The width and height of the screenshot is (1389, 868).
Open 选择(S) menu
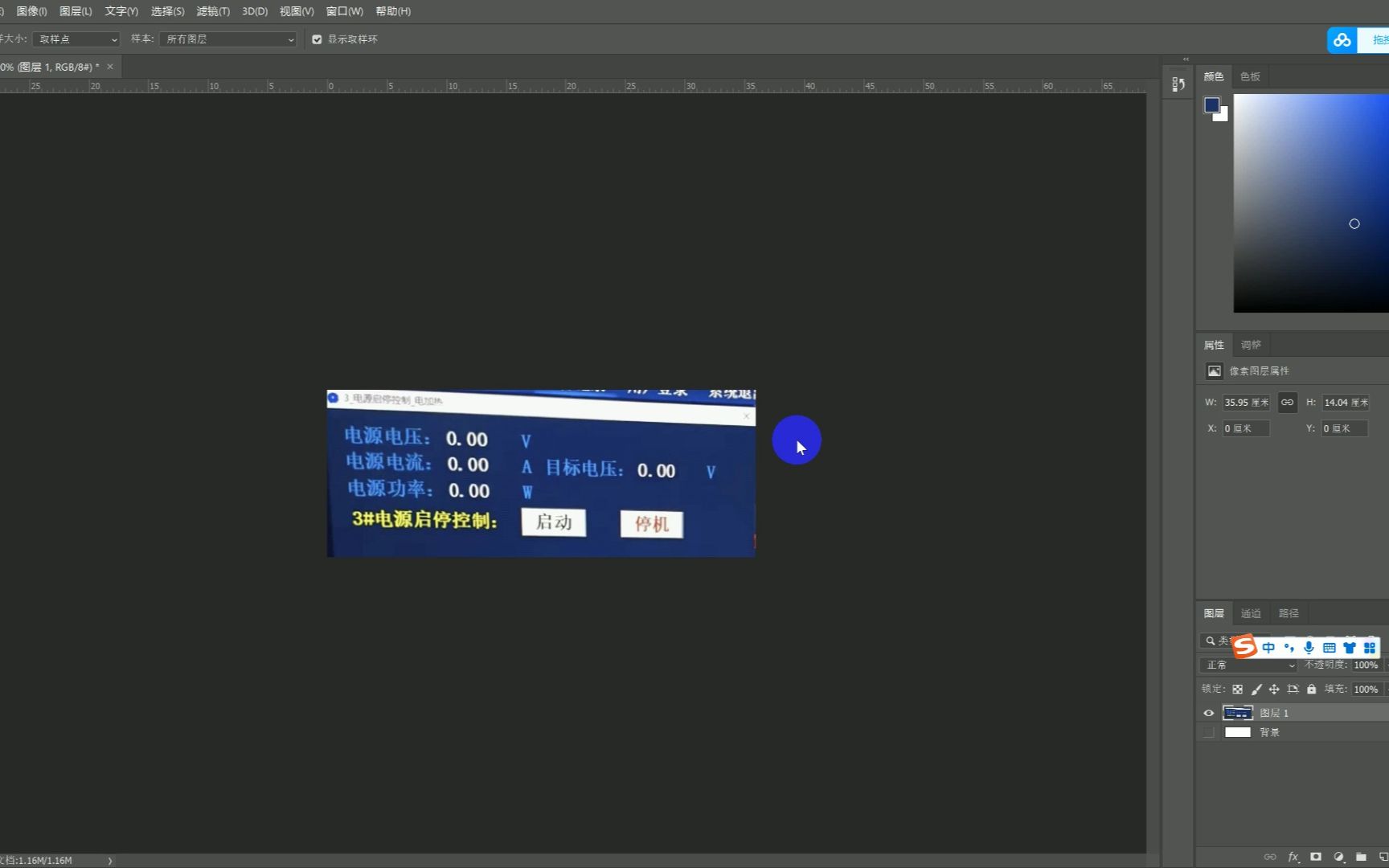167,11
